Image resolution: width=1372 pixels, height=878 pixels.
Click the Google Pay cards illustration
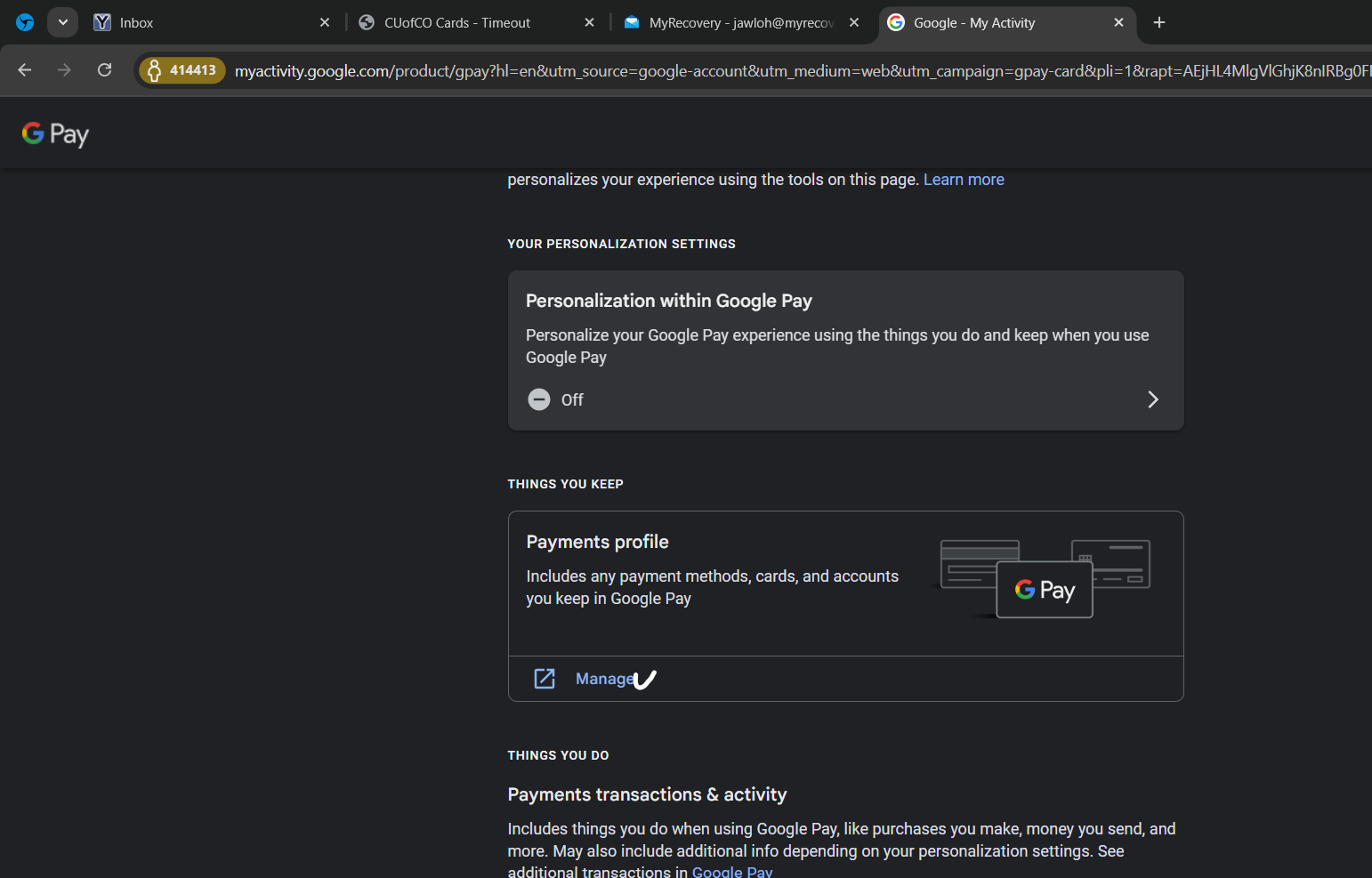[x=1045, y=579]
